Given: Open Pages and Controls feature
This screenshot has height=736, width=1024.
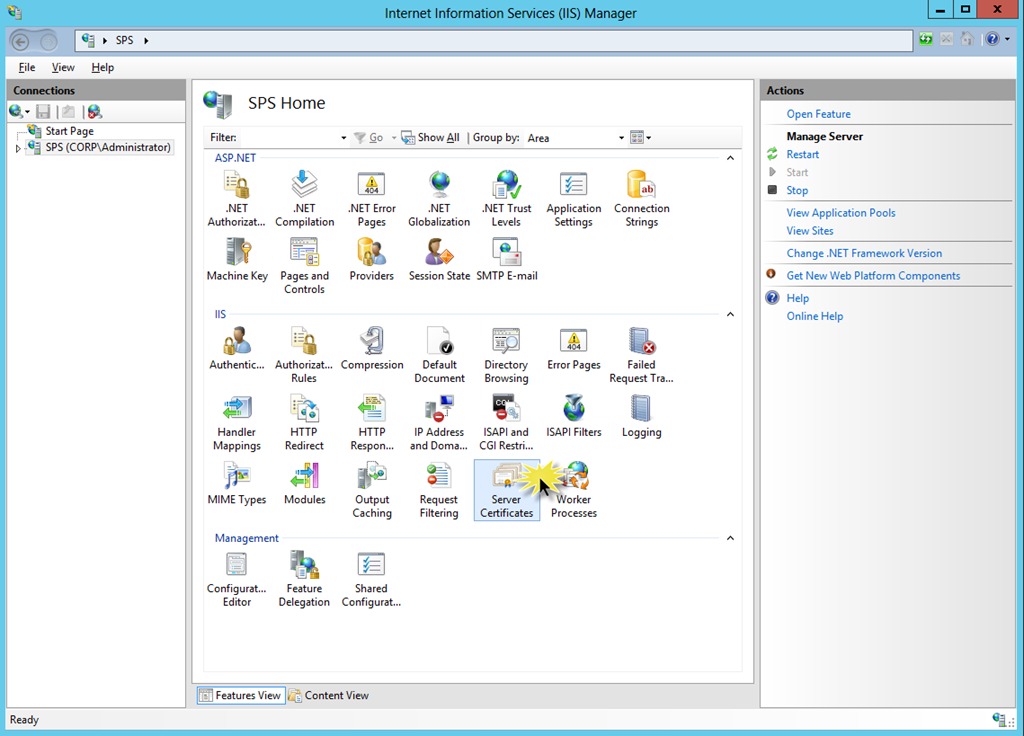Looking at the screenshot, I should (304, 266).
